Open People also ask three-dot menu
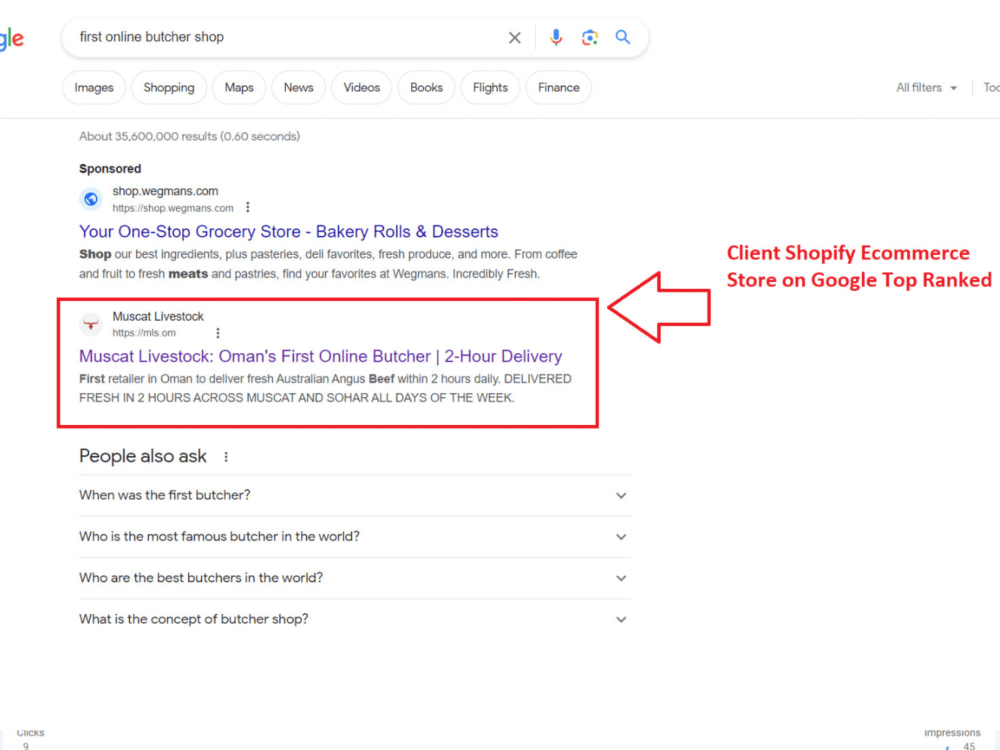Image resolution: width=1000 pixels, height=750 pixels. (226, 457)
